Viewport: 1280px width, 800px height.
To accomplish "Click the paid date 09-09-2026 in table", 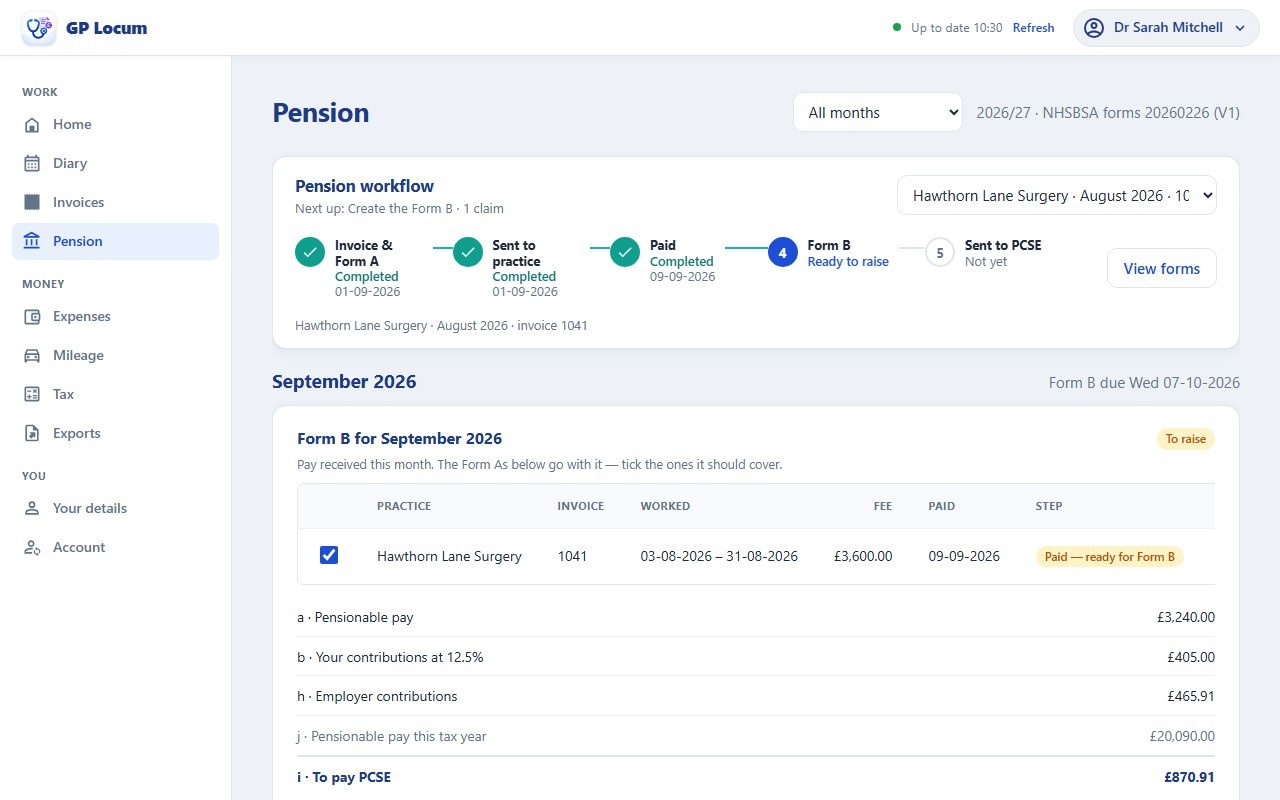I will tap(964, 556).
